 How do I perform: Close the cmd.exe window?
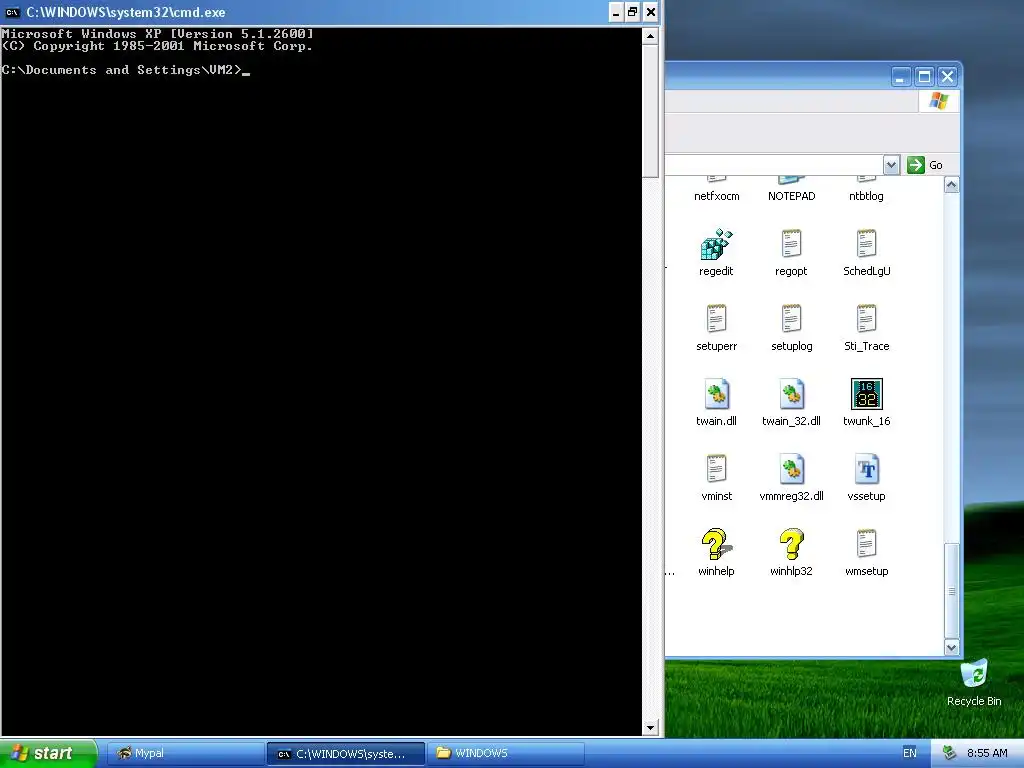pos(650,12)
